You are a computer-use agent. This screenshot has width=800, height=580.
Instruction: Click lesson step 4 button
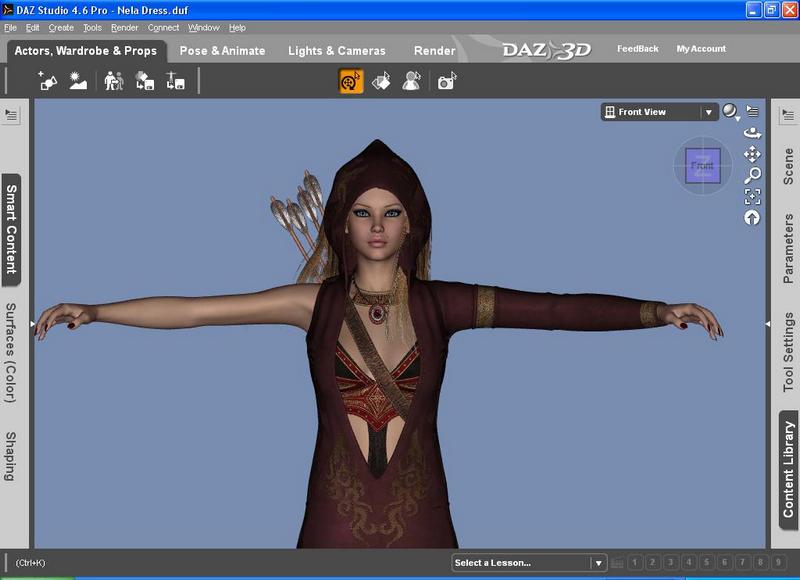point(689,562)
